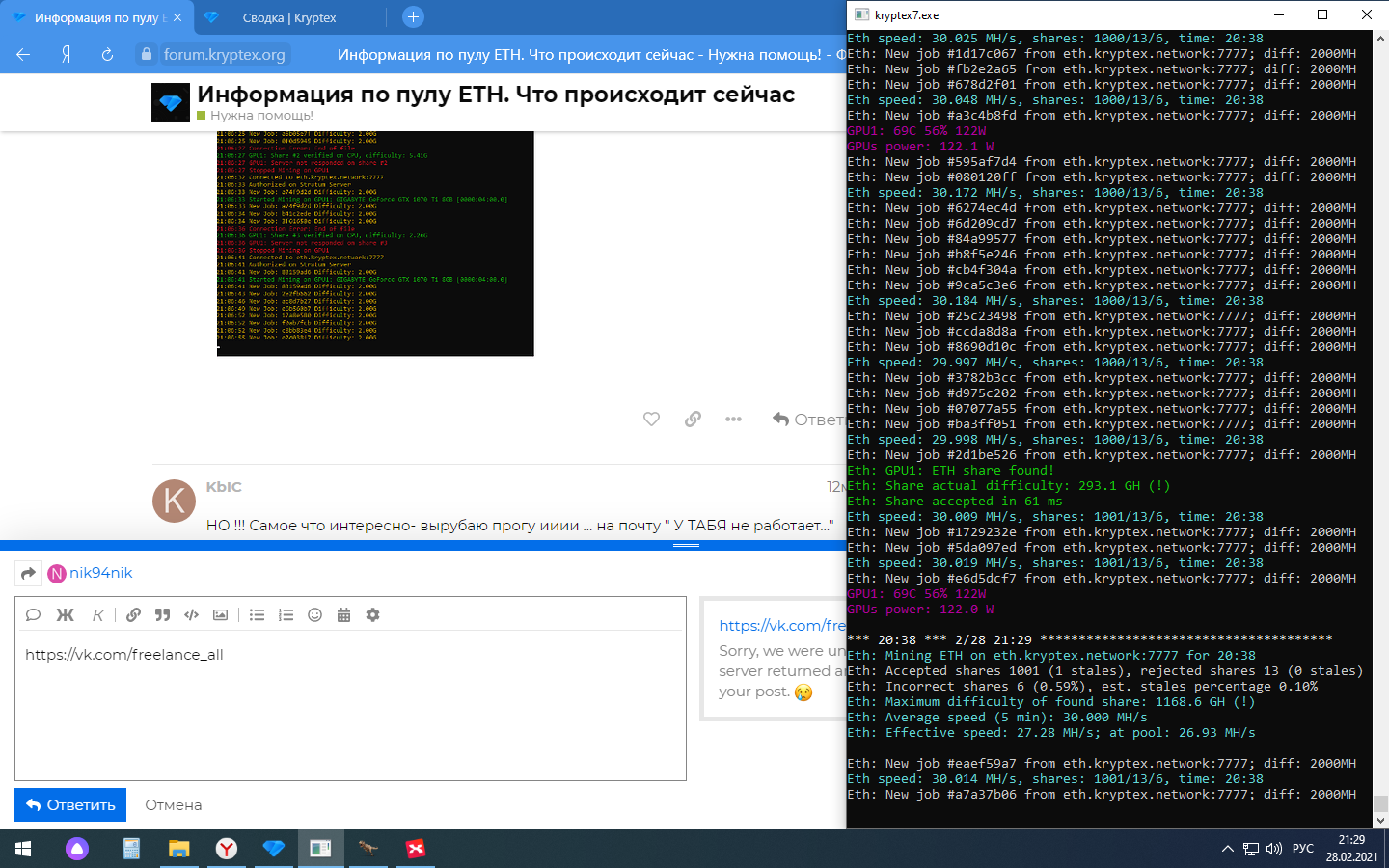Open the dinosaur icon app in taskbar
The width and height of the screenshot is (1389, 868).
pos(368,849)
